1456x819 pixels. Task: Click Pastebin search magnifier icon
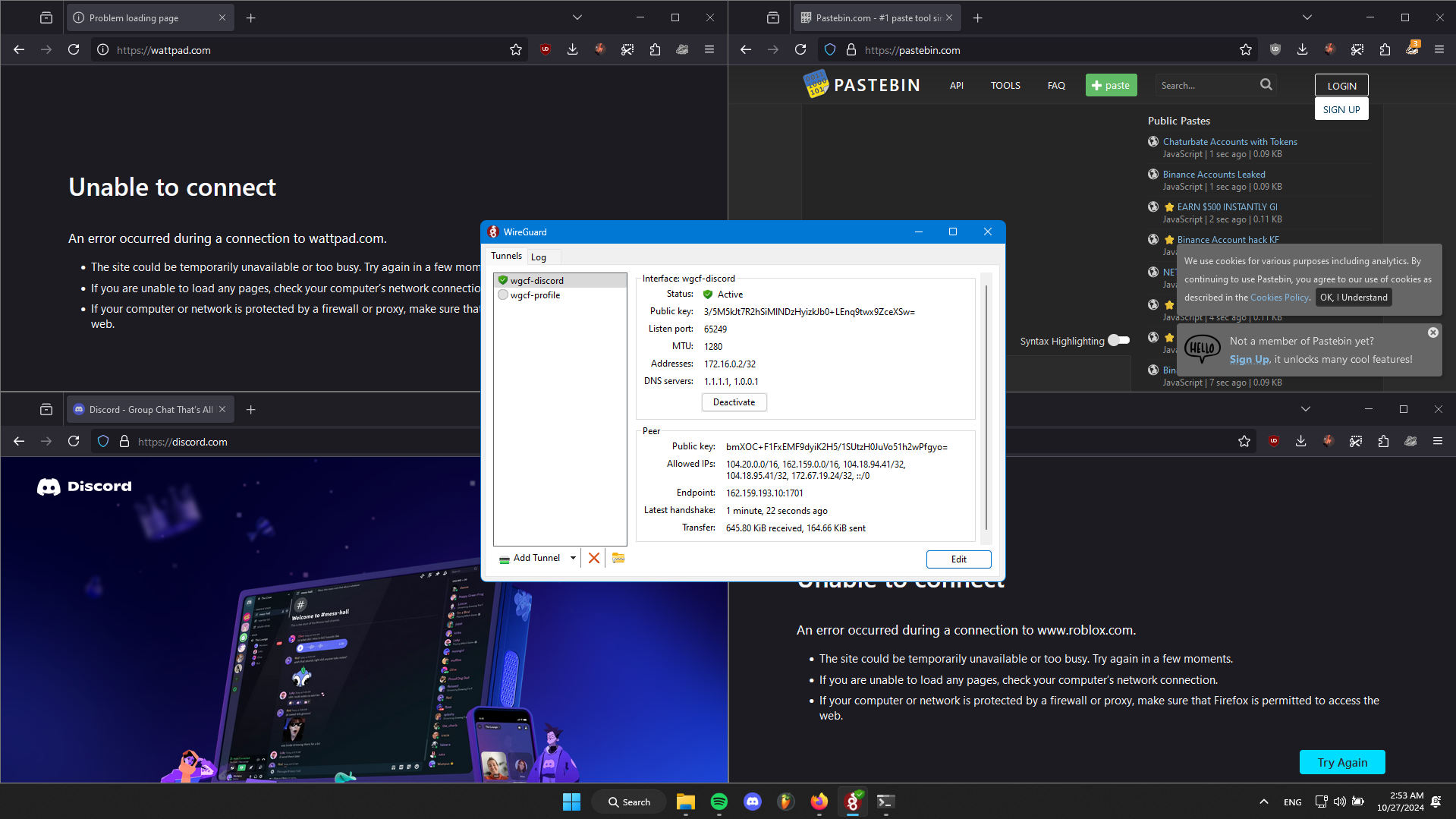coord(1266,85)
